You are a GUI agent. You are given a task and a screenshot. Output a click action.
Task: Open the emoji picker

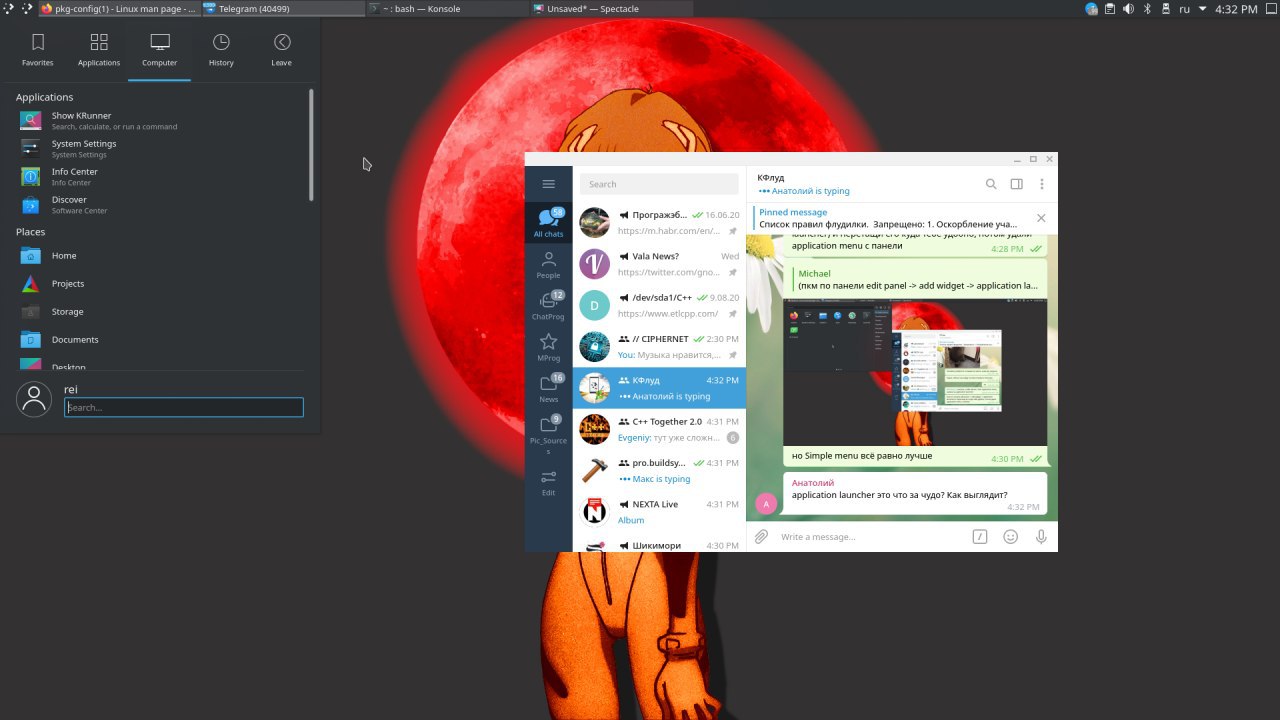1011,537
